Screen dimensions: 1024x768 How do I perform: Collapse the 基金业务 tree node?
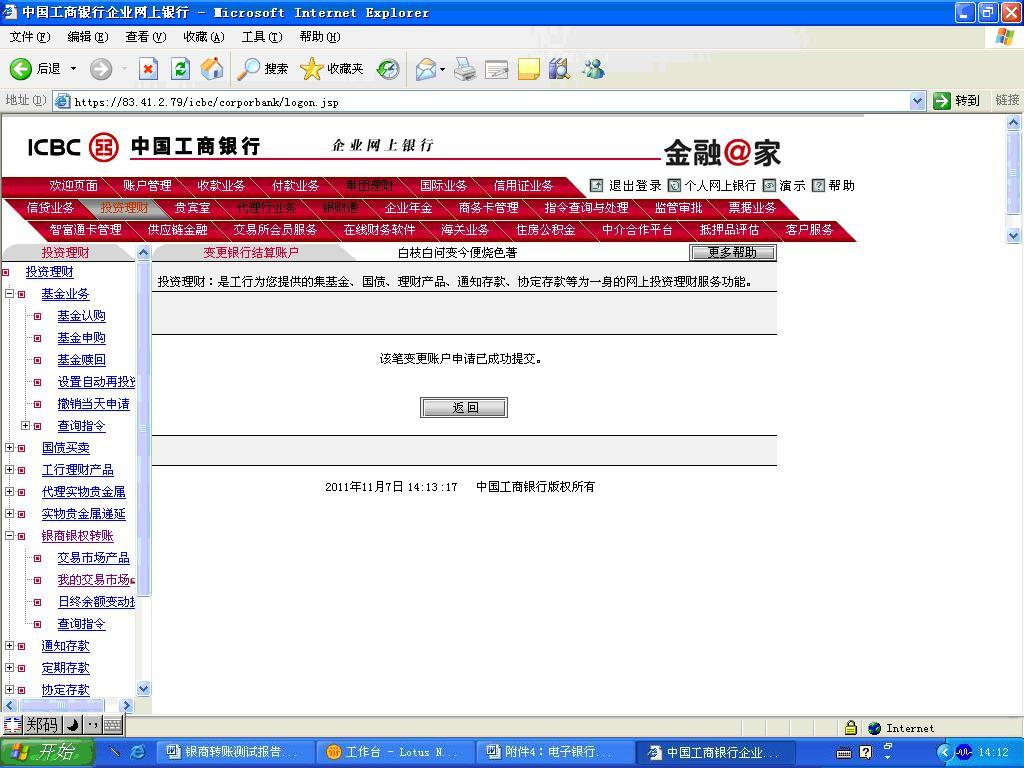coord(9,294)
